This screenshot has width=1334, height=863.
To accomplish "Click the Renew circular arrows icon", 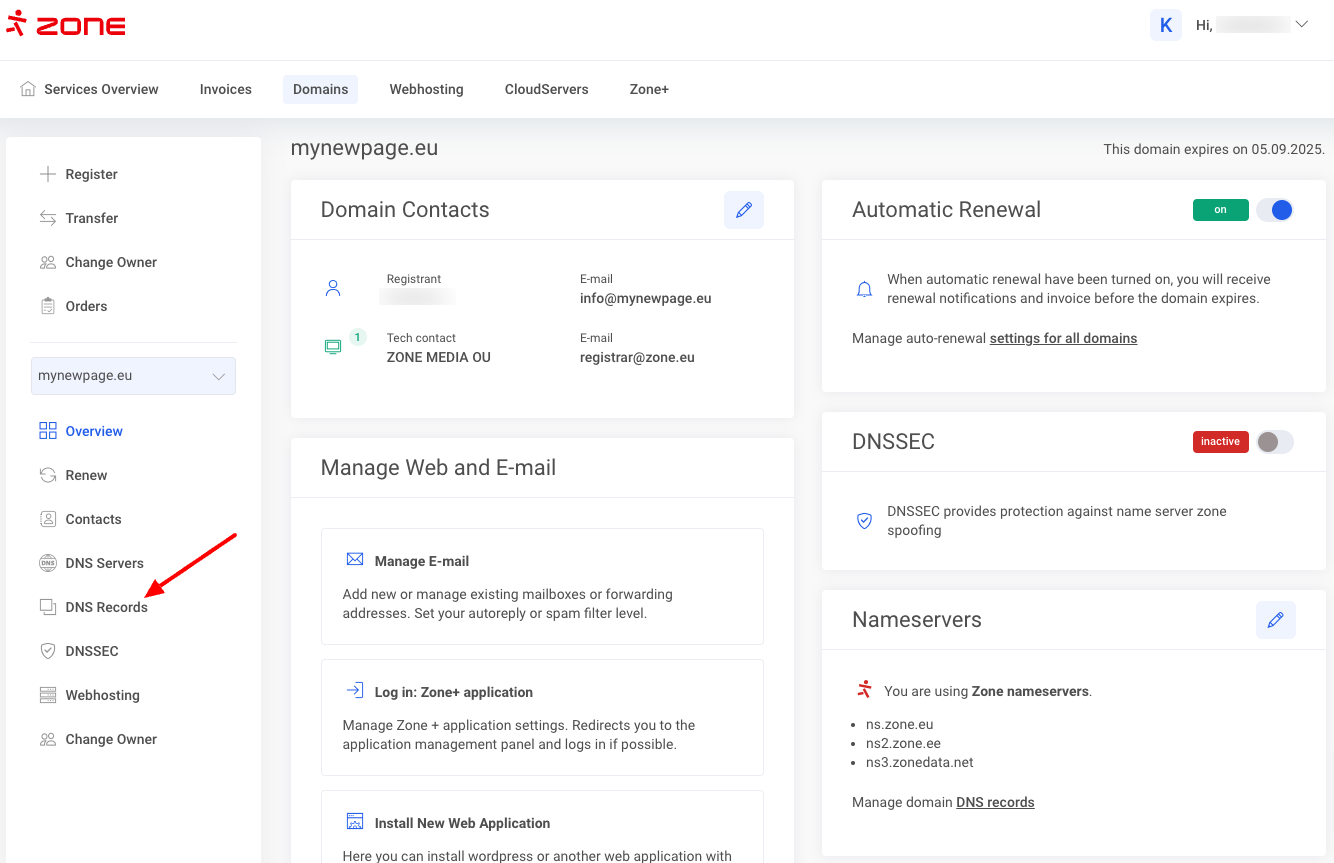I will coord(48,475).
